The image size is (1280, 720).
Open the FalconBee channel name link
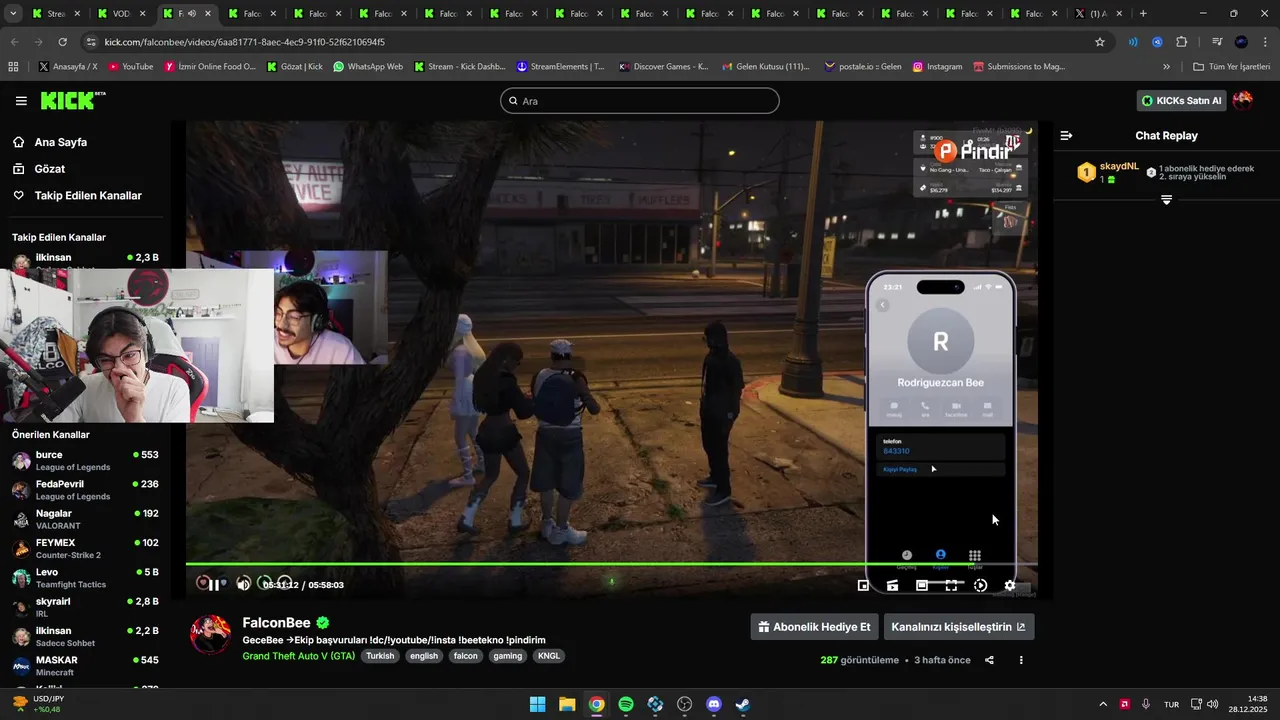(x=276, y=623)
